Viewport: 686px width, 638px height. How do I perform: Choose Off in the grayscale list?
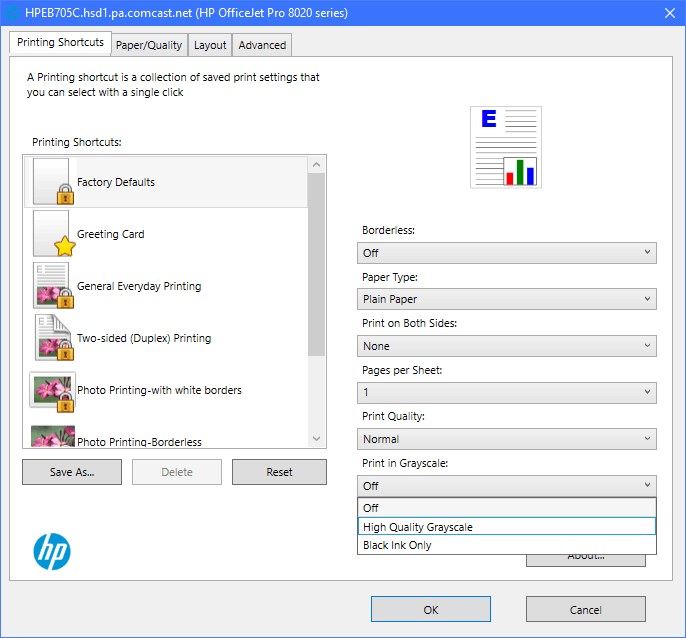point(507,508)
